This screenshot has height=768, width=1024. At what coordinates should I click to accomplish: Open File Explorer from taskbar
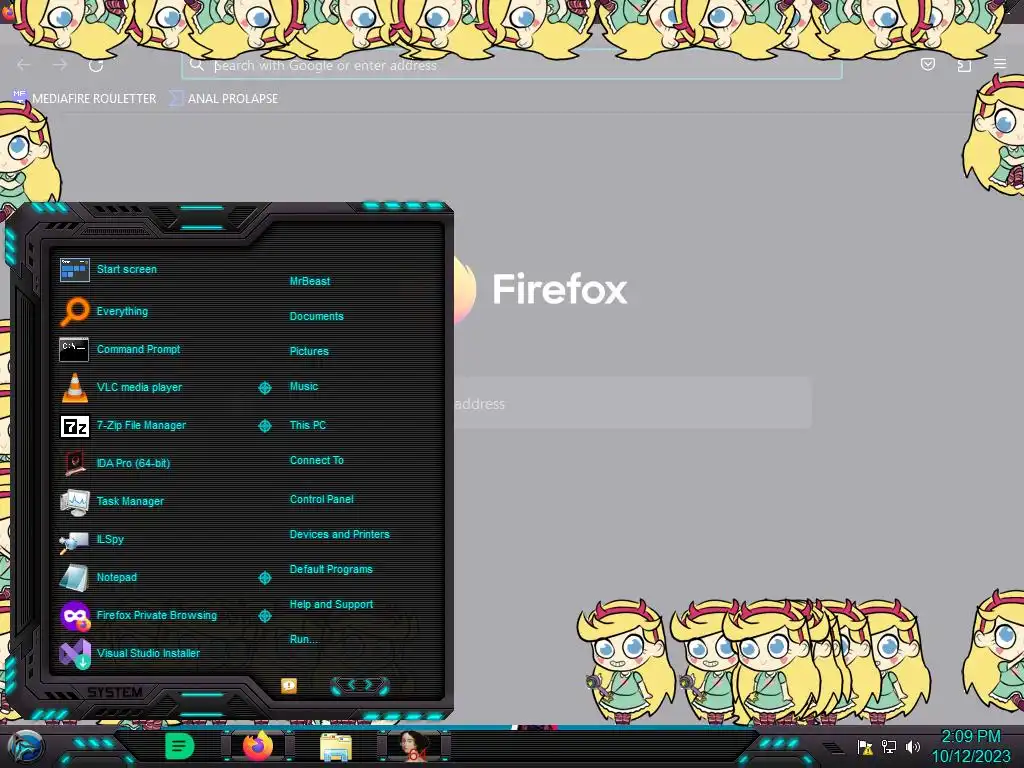336,747
